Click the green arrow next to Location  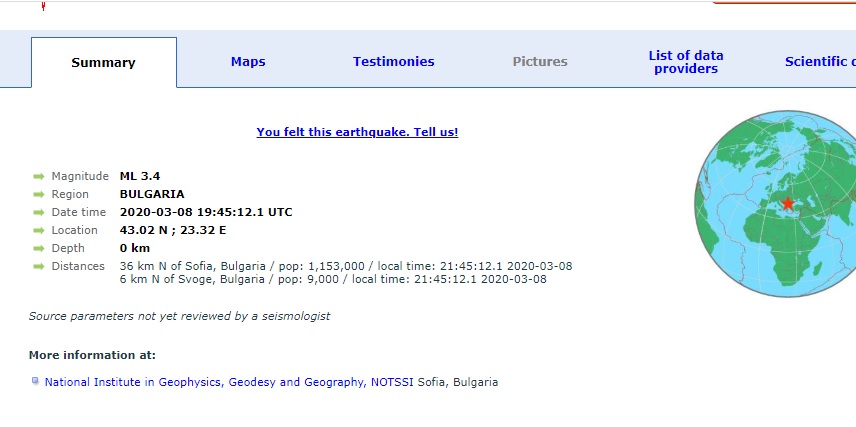click(x=39, y=231)
